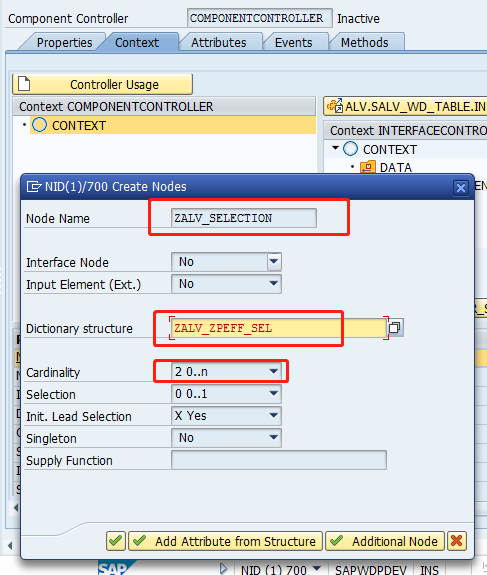Open the Context tab

pyautogui.click(x=137, y=42)
